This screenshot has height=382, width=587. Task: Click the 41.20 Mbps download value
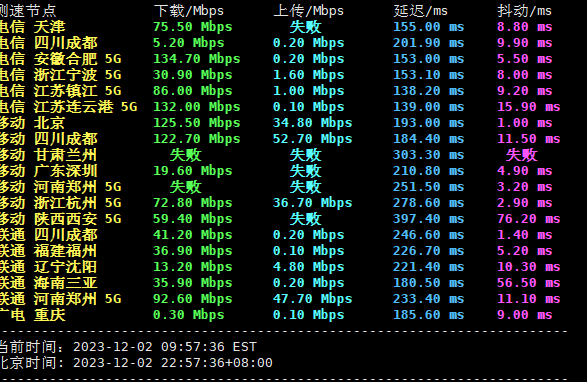pyautogui.click(x=193, y=235)
